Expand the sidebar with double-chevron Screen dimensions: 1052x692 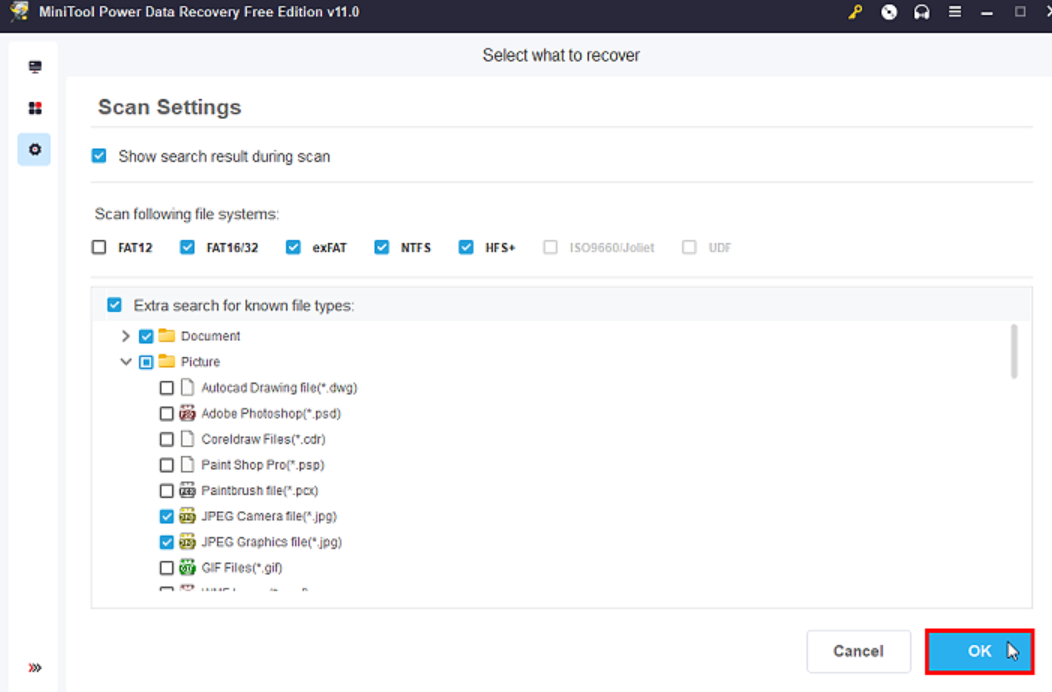click(x=35, y=667)
